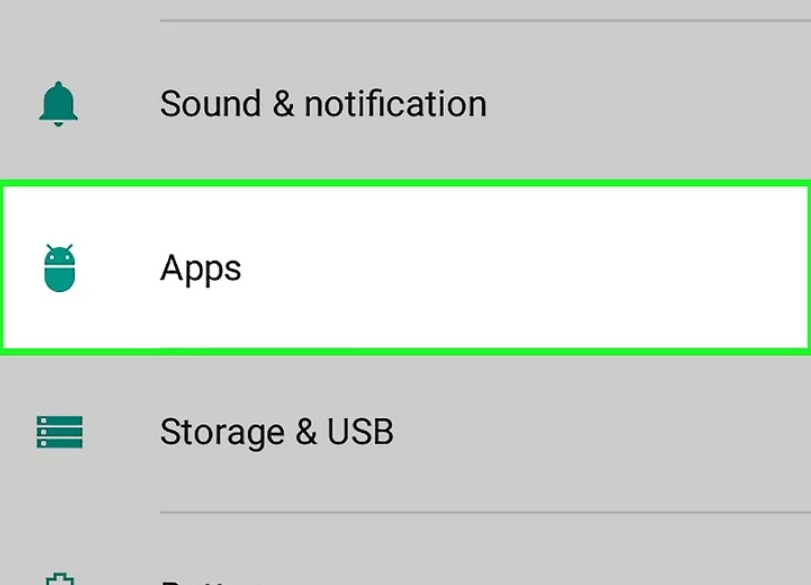Click the Android robot Apps icon

pos(59,268)
